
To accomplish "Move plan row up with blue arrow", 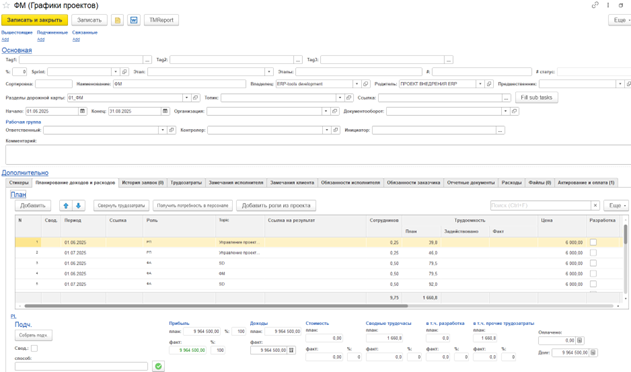I will click(x=66, y=206).
